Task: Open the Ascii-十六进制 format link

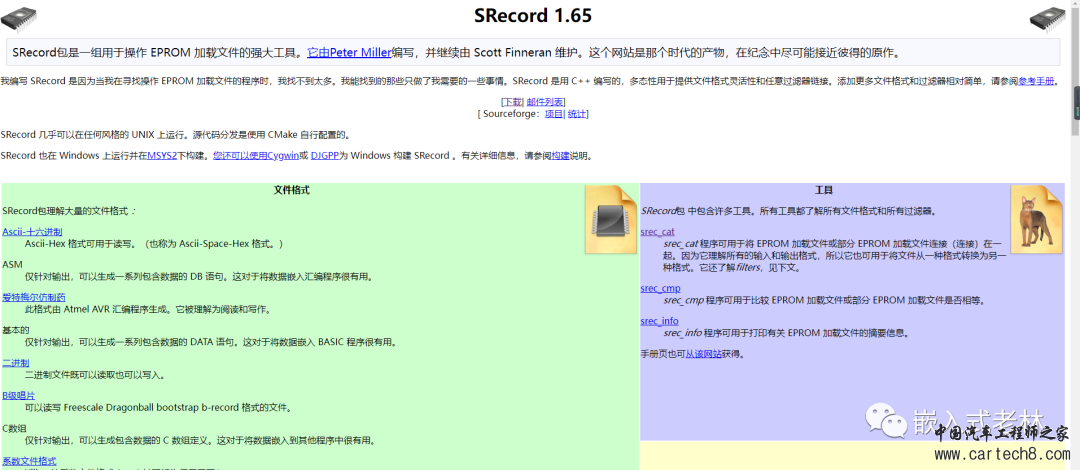Action: 32,232
